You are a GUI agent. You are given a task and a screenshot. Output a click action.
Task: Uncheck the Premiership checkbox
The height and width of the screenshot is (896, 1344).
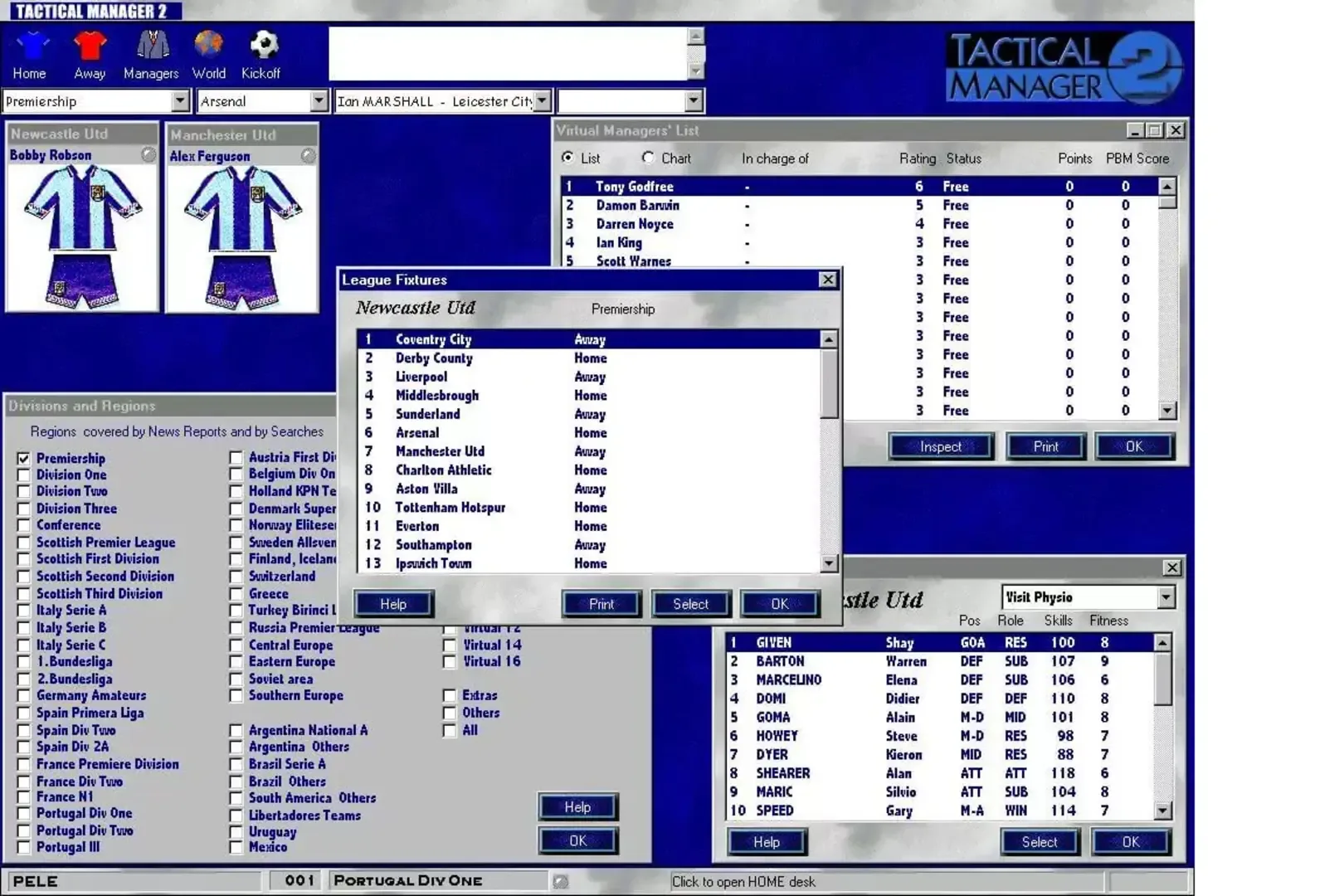point(23,459)
